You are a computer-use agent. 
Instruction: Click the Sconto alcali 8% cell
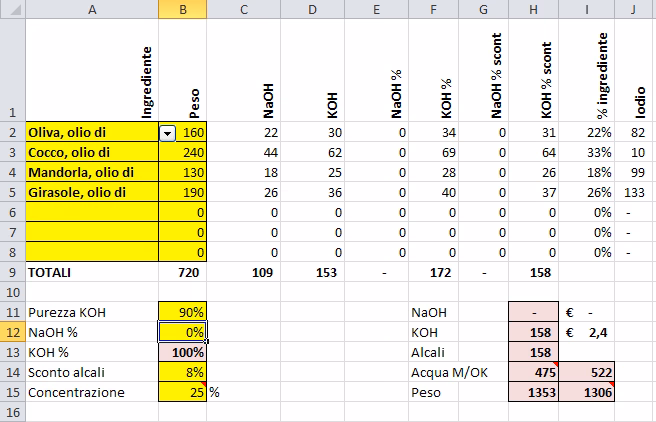(x=182, y=372)
